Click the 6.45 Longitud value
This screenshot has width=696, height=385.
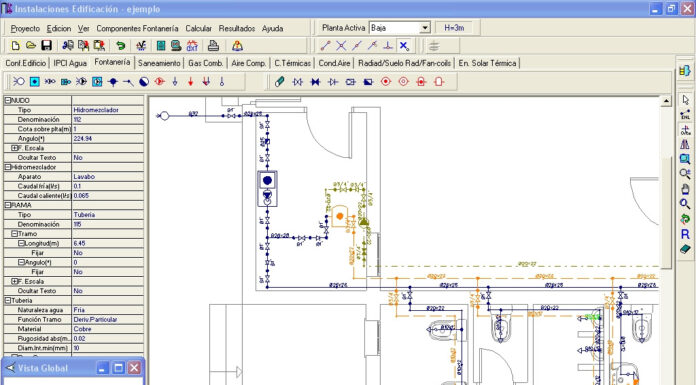(108, 243)
